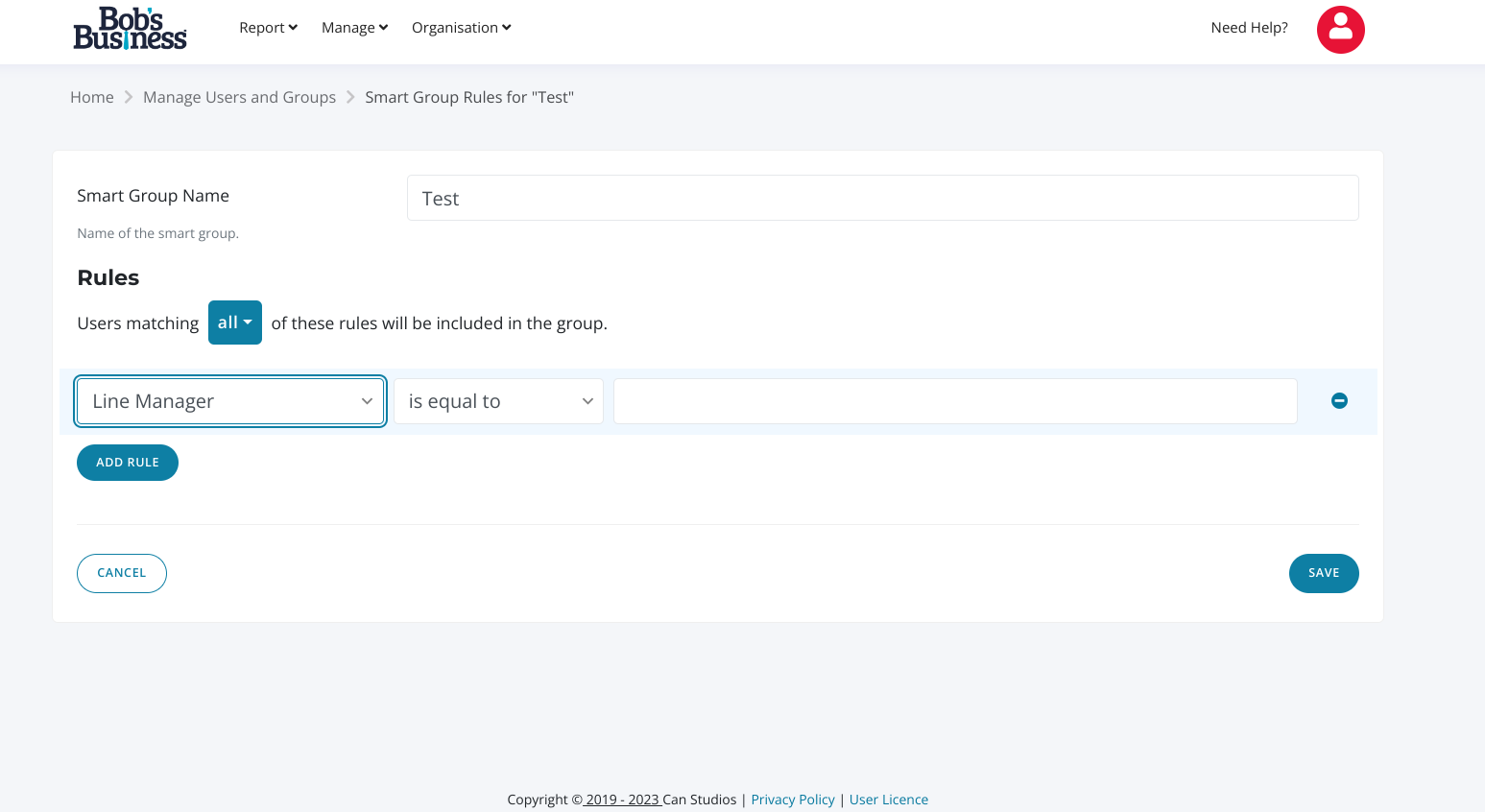Save the smart group rules
1485x812 pixels.
[x=1323, y=573]
